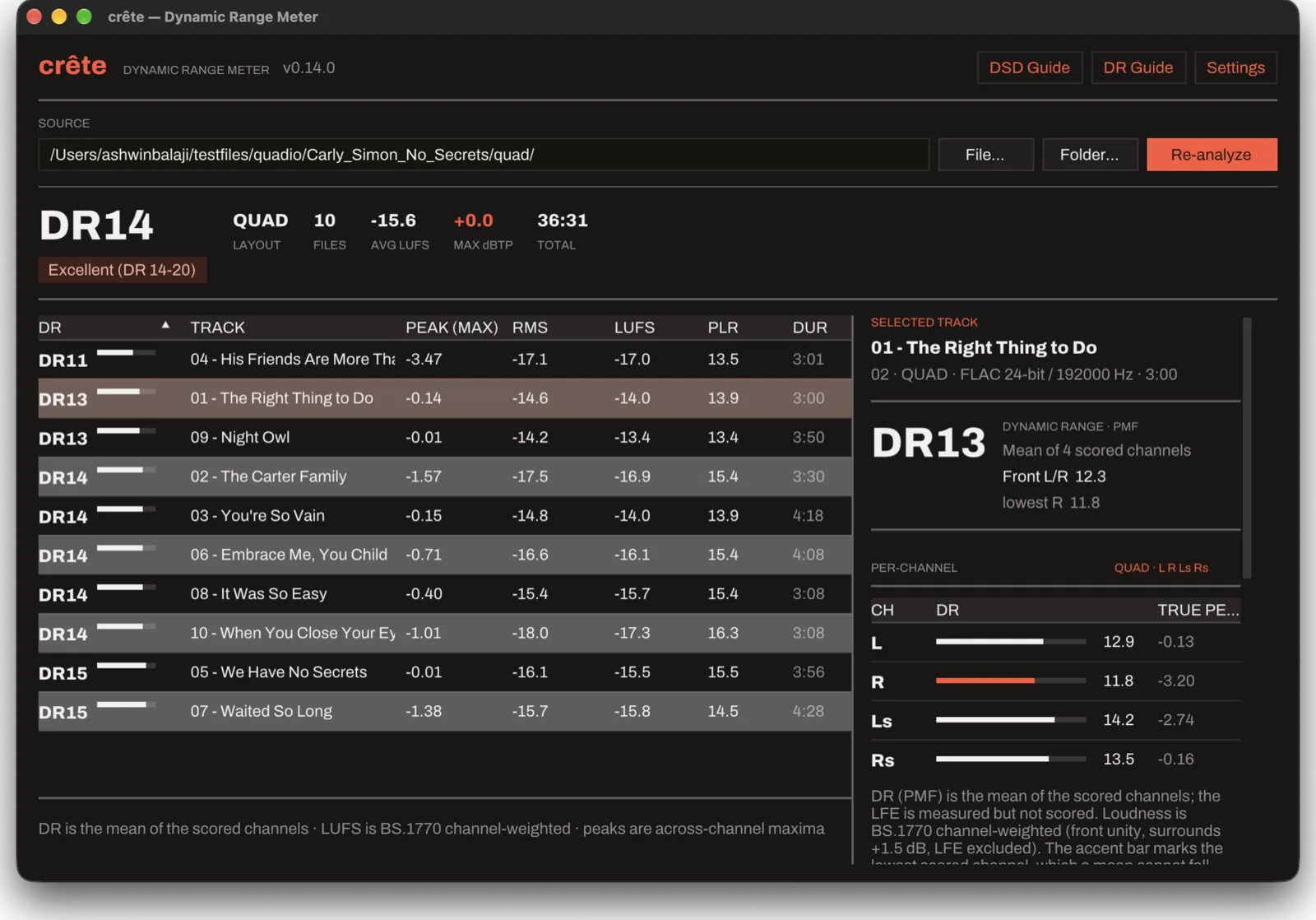Click the File... button
Viewport: 1316px width, 920px height.
click(985, 155)
